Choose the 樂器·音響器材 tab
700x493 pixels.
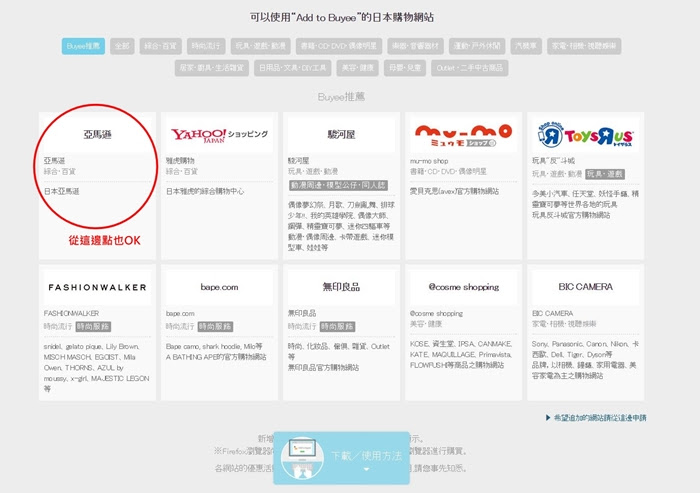click(416, 46)
